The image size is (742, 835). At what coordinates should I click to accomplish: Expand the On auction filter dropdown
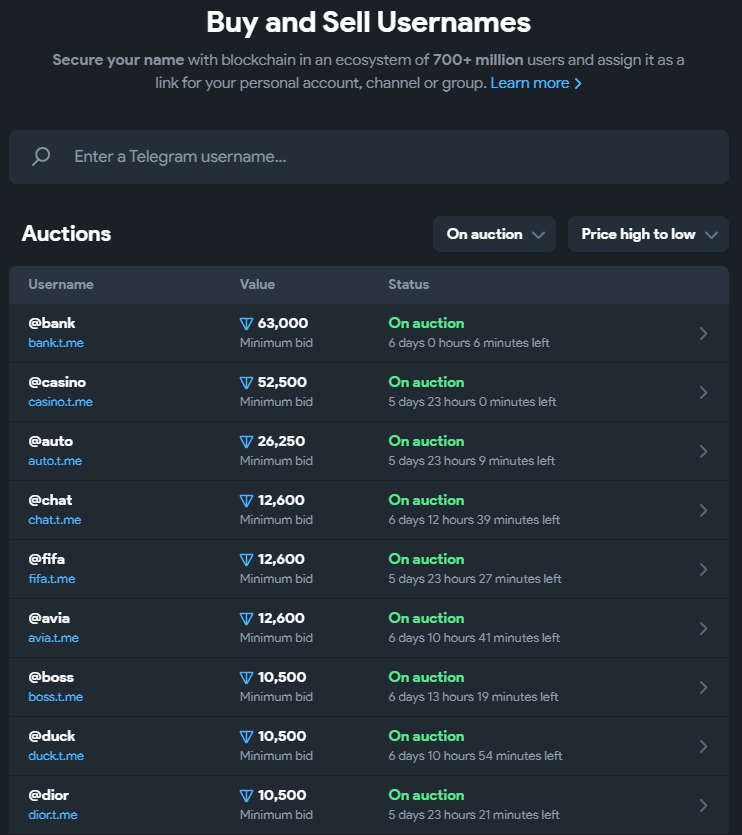click(494, 234)
